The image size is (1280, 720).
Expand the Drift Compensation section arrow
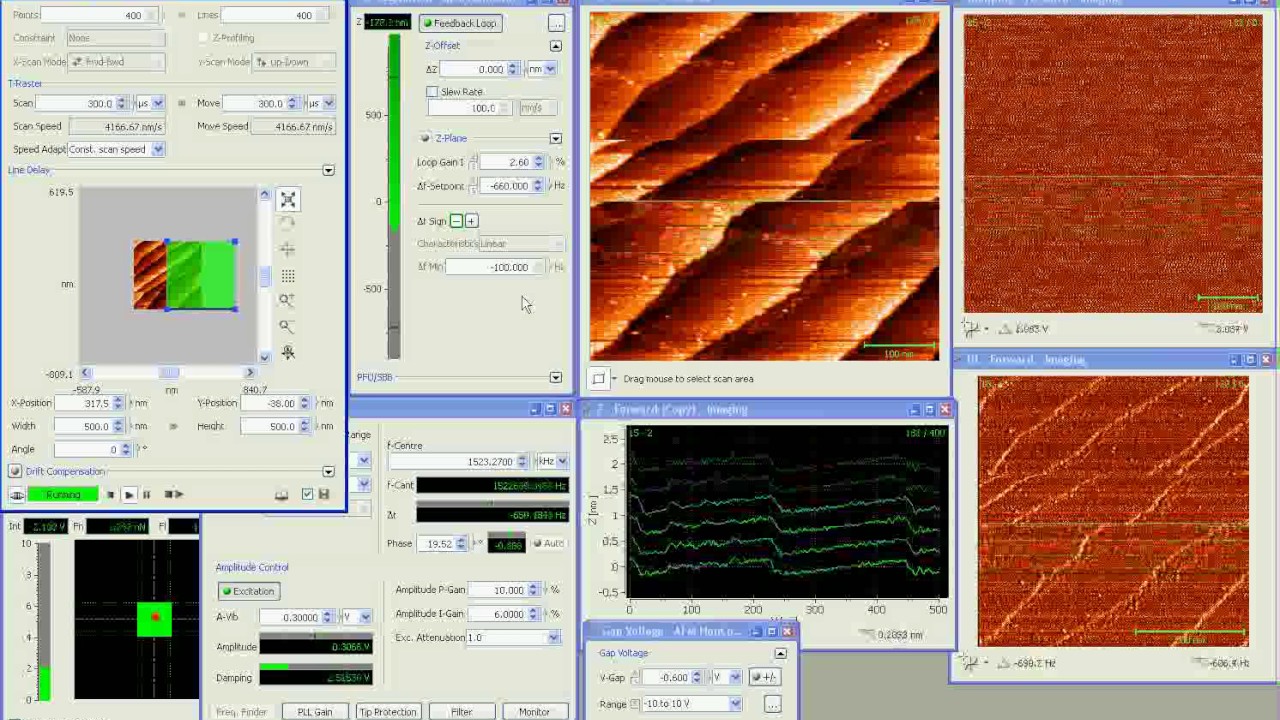[328, 472]
